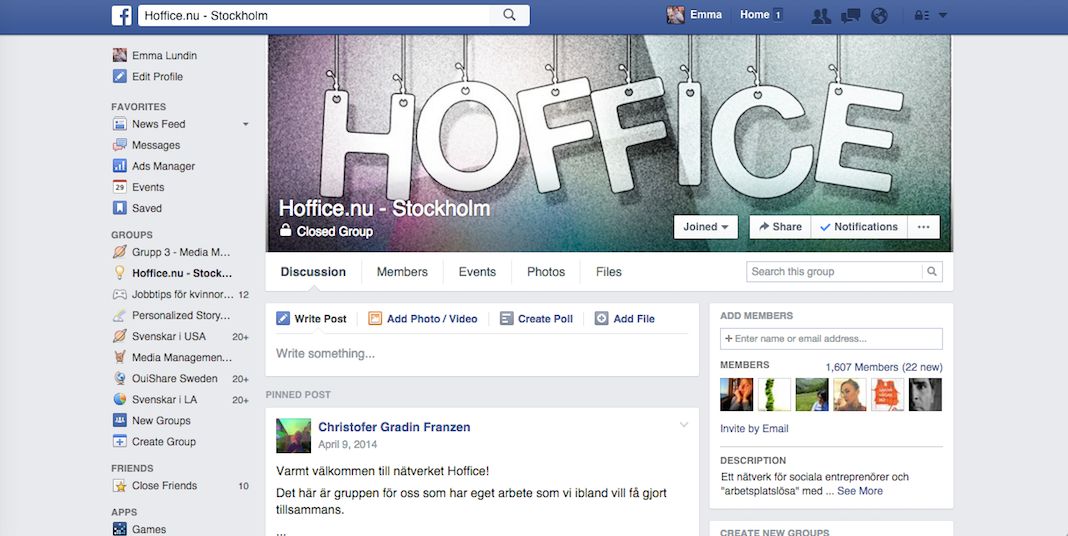The image size is (1068, 536).
Task: Click Search this group field
Action: (834, 272)
